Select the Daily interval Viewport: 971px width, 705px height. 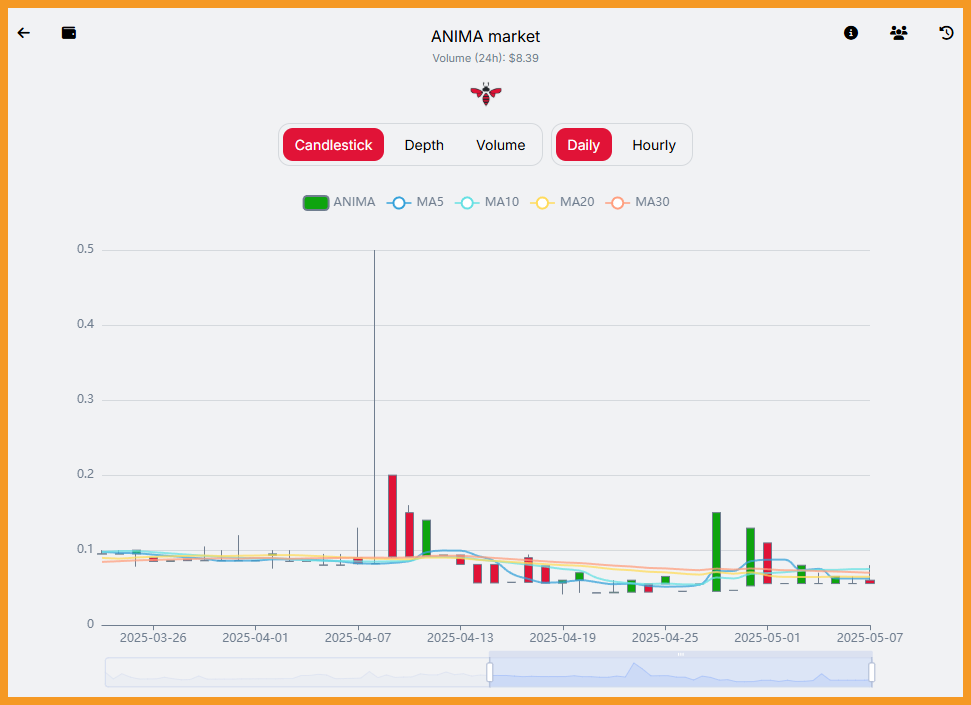pyautogui.click(x=583, y=145)
